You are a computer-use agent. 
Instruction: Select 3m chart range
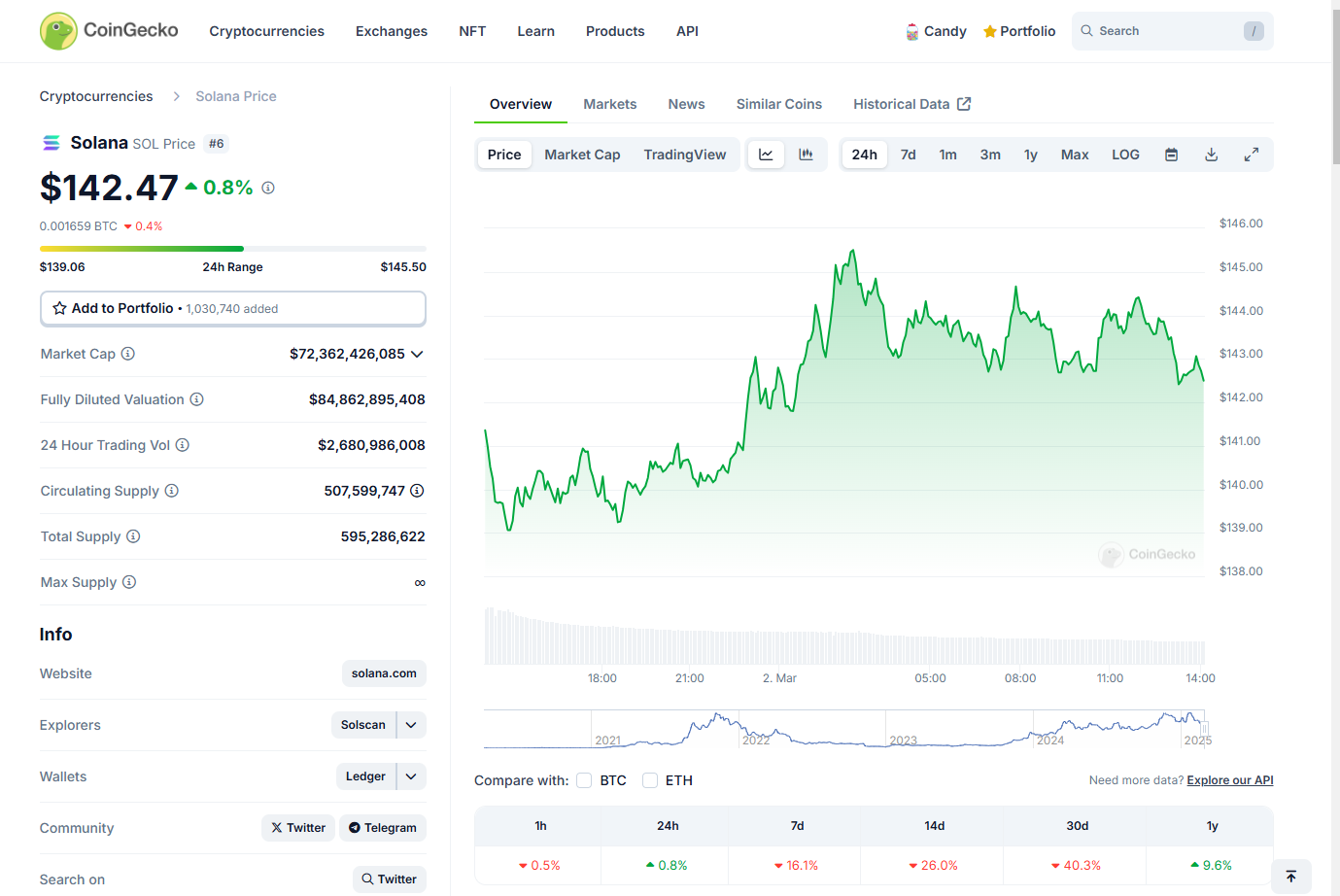tap(990, 155)
